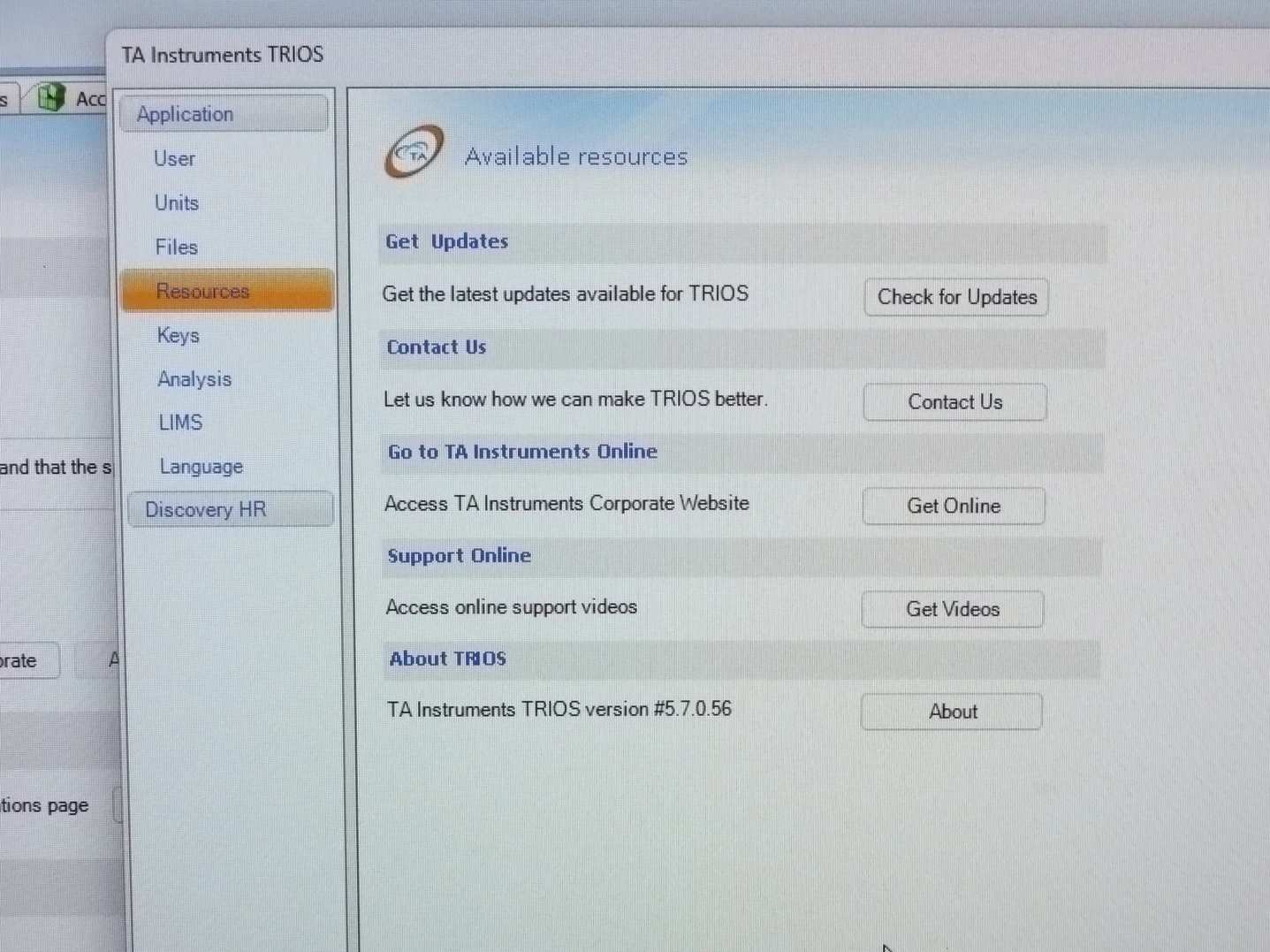Image resolution: width=1270 pixels, height=952 pixels.
Task: Click Go to TA Instruments Online heading
Action: (x=522, y=452)
